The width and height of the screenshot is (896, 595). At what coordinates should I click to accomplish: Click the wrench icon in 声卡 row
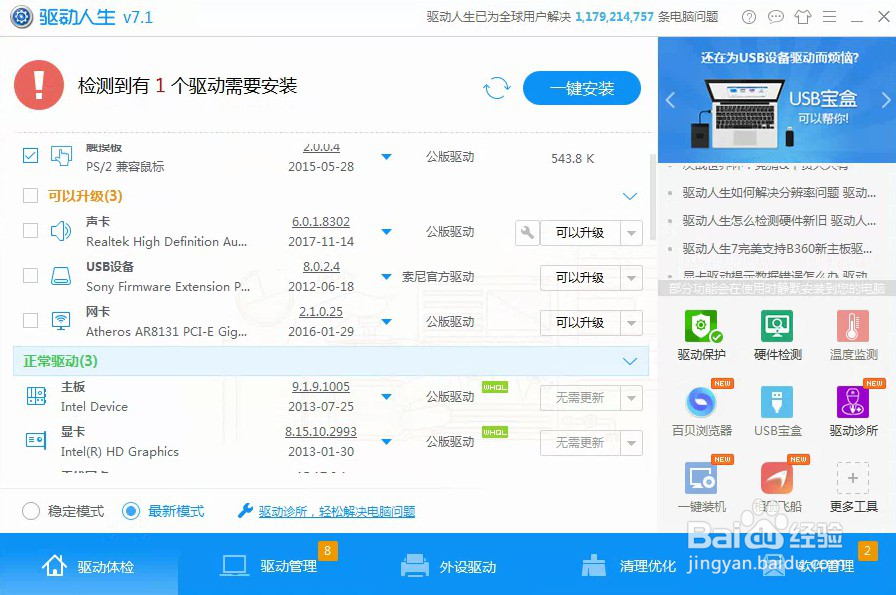(x=527, y=233)
